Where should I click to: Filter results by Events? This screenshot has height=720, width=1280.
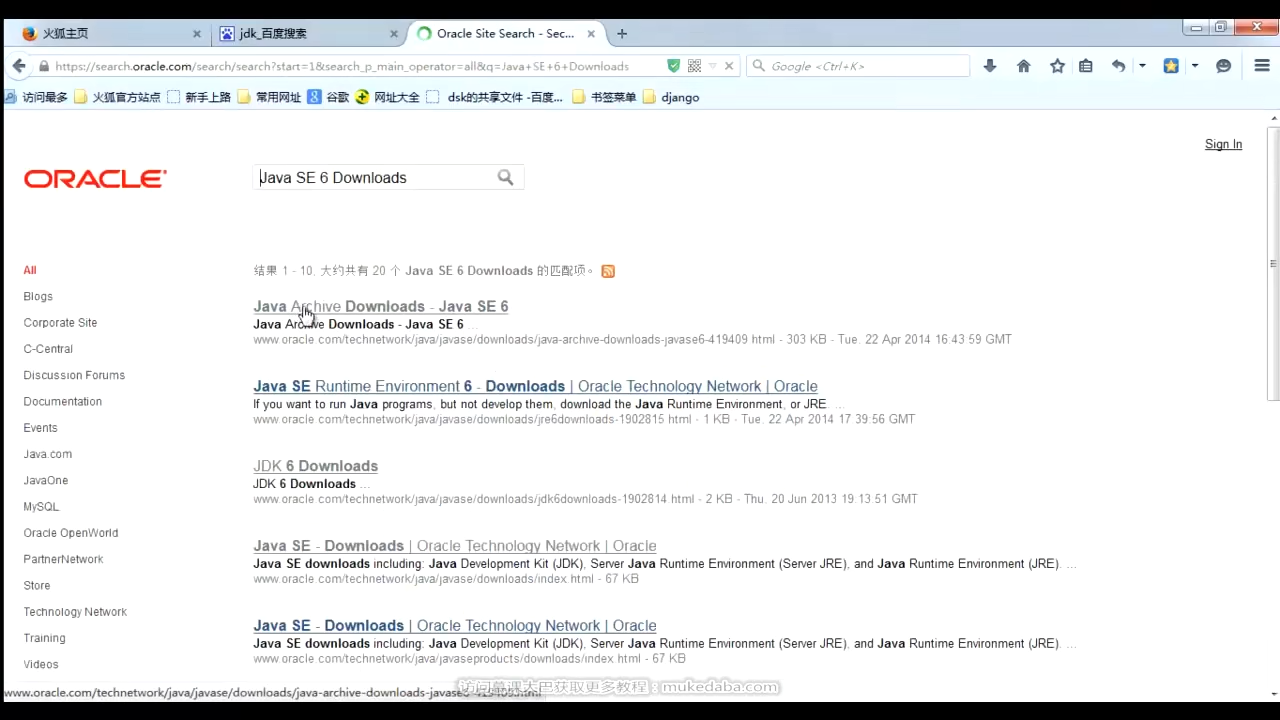(x=40, y=428)
